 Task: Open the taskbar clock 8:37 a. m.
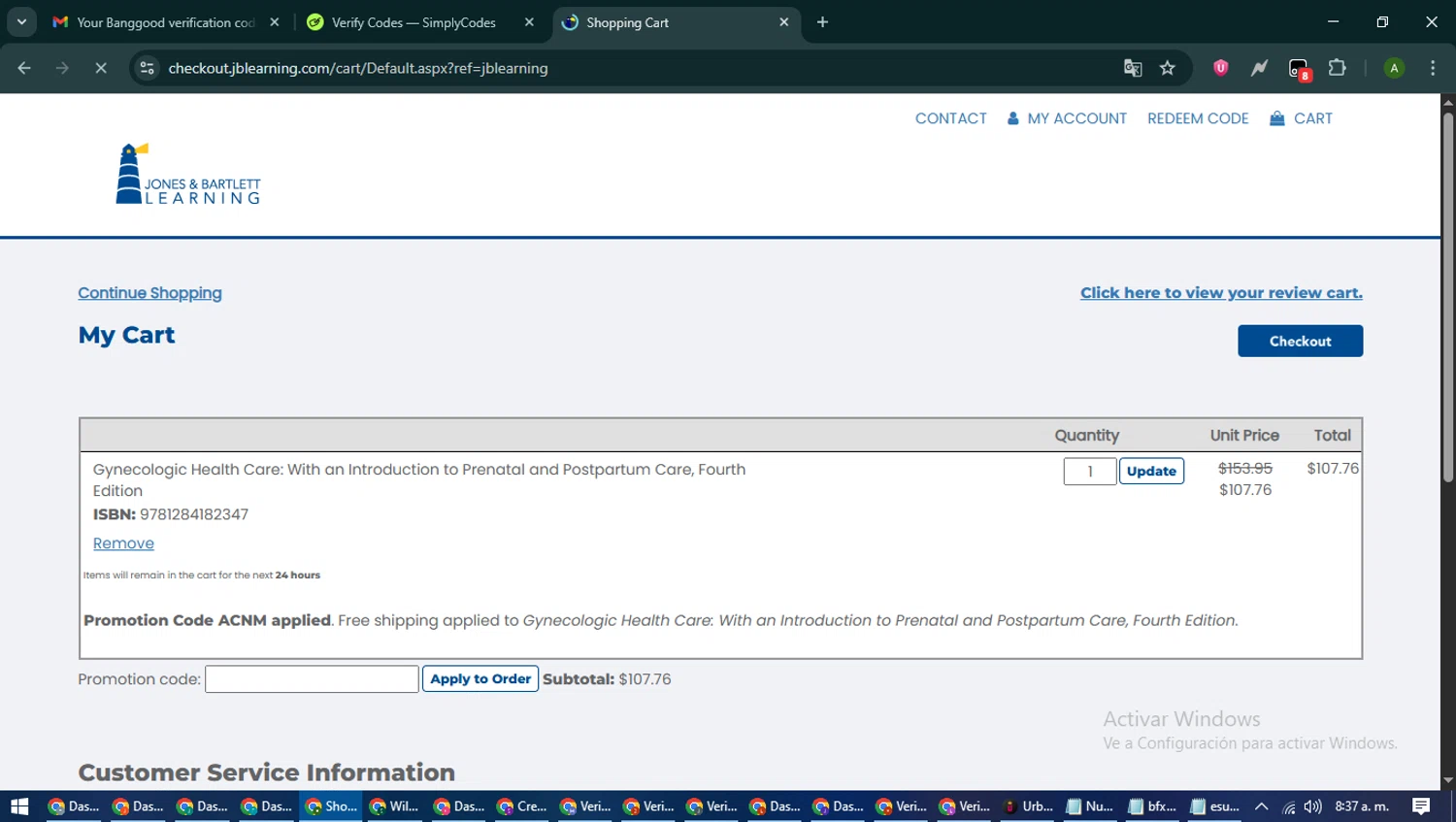point(1362,806)
